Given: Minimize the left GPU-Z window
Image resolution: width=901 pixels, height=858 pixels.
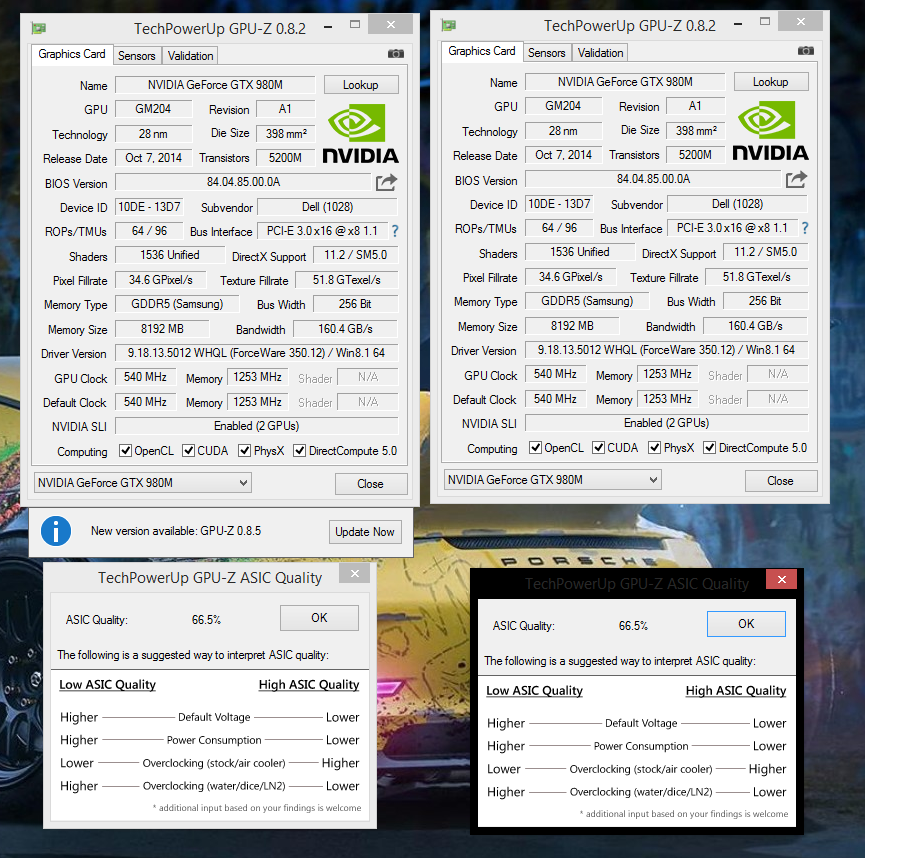Looking at the screenshot, I should tap(328, 26).
